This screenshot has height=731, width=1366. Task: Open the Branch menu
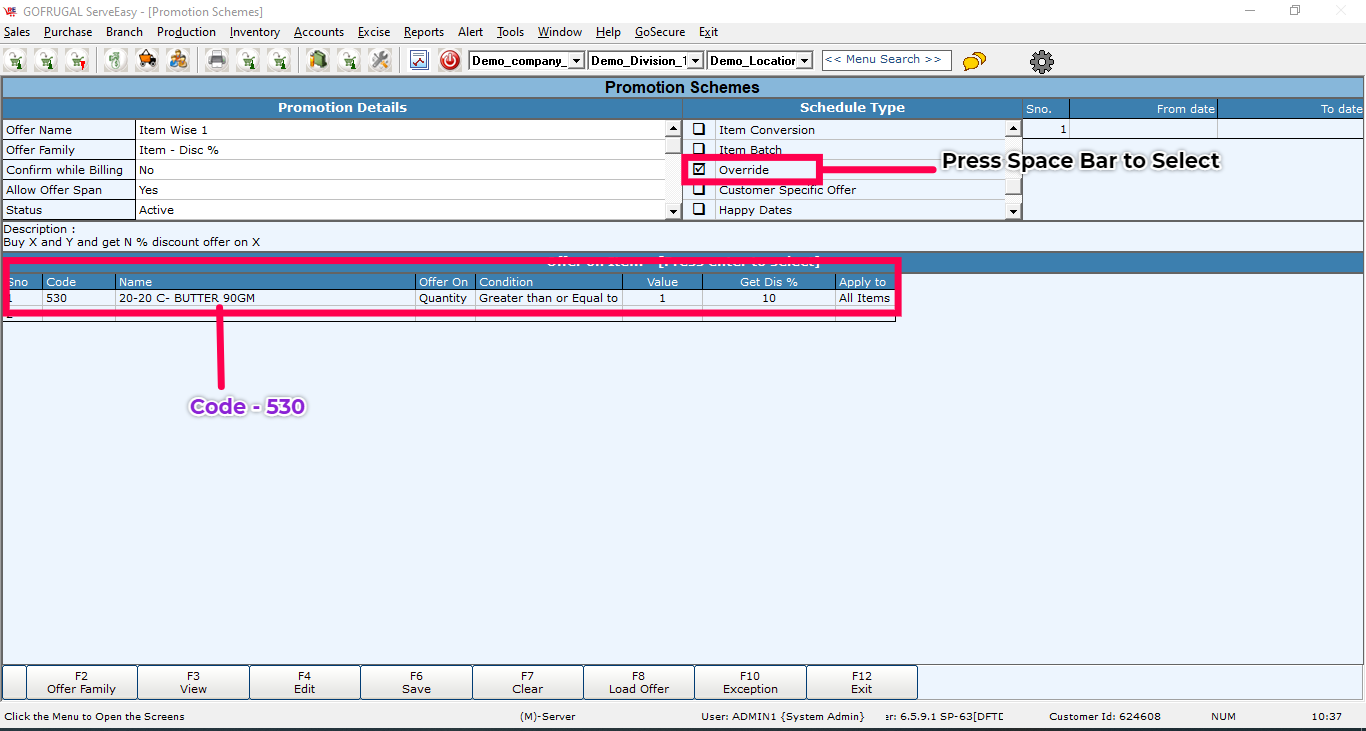(124, 32)
